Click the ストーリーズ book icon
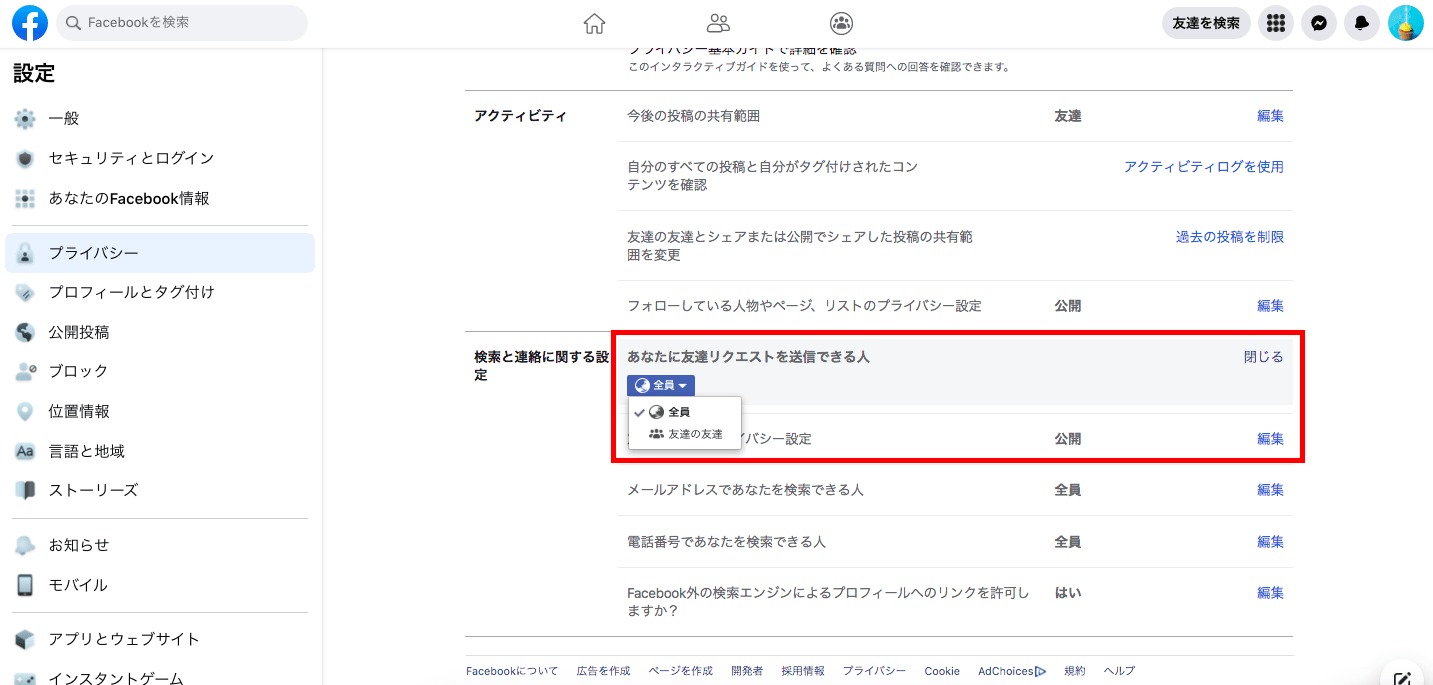The image size is (1433, 685). 25,491
